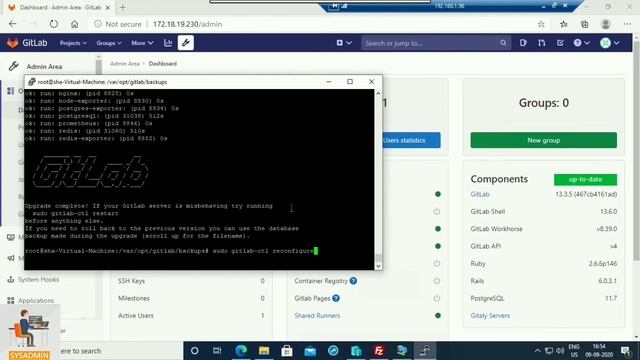
Task: Open File Explorer from the taskbar
Action: [264, 351]
